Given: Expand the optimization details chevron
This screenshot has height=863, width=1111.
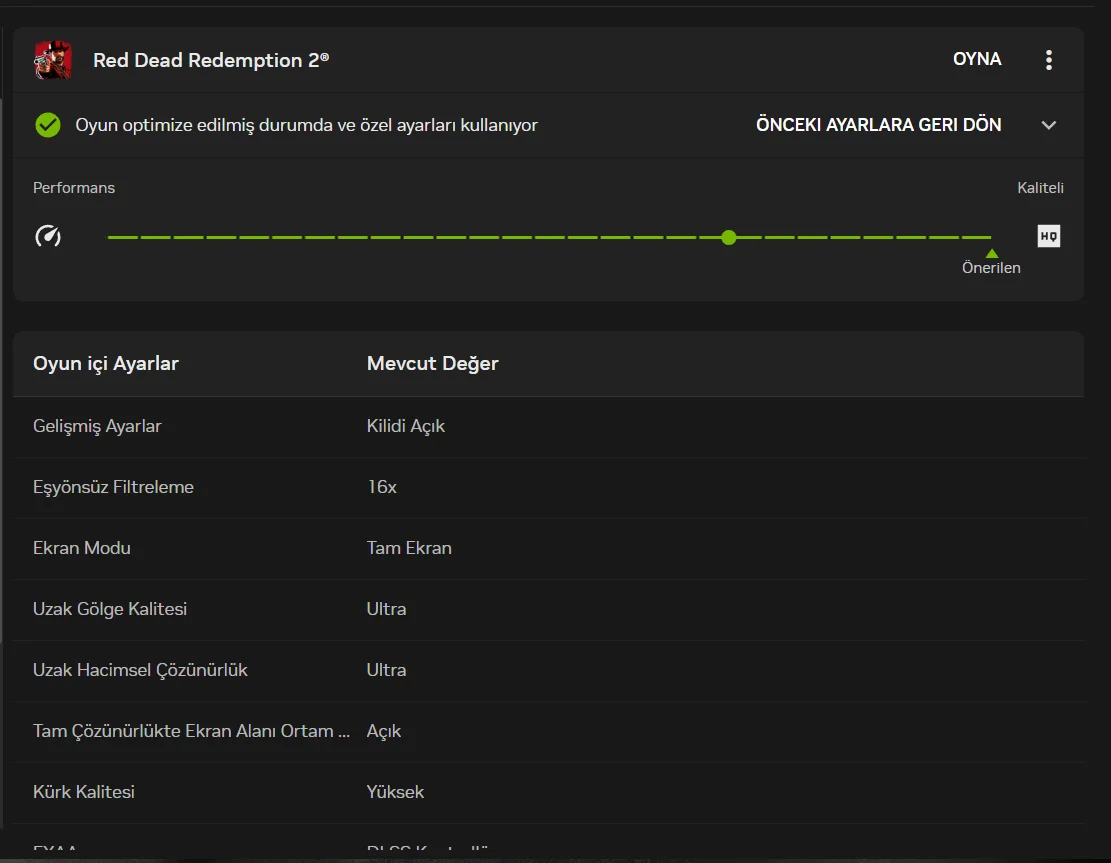Looking at the screenshot, I should pyautogui.click(x=1048, y=125).
